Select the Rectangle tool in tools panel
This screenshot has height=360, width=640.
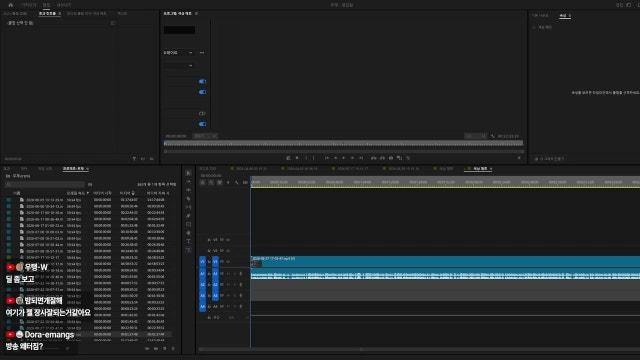pyautogui.click(x=188, y=224)
